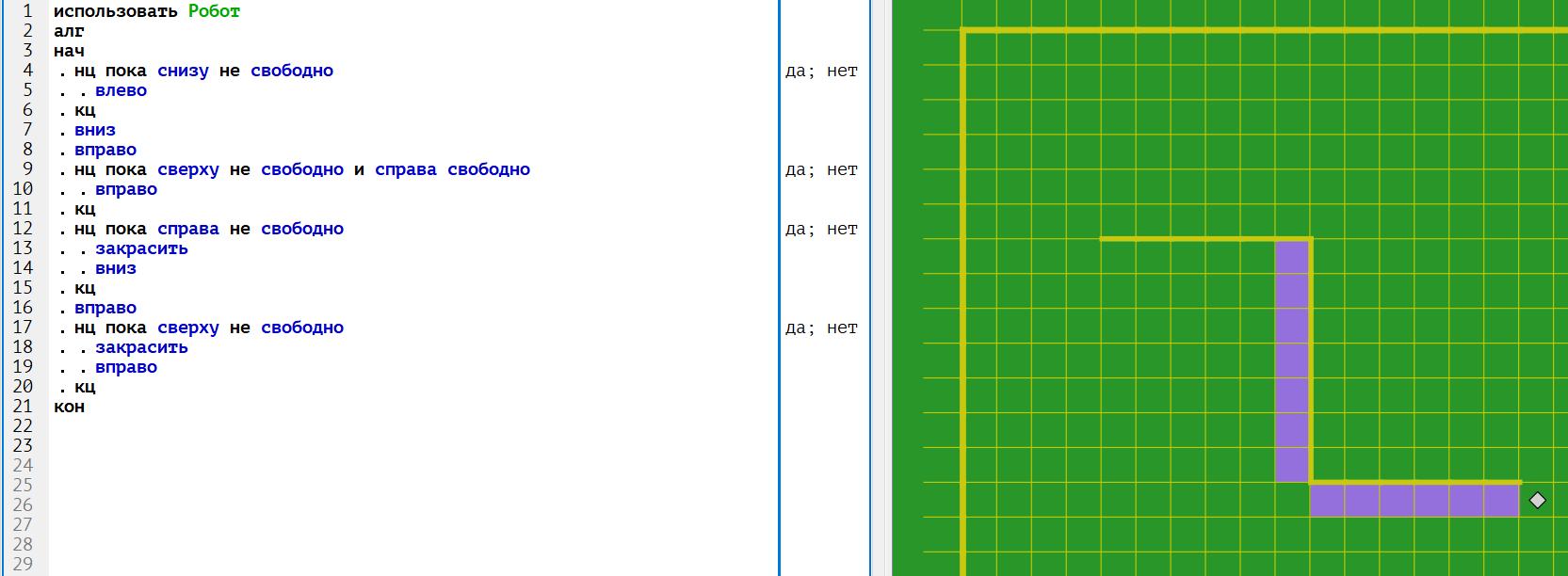Click the green word Робот on line 1
The image size is (1568, 576).
(214, 11)
